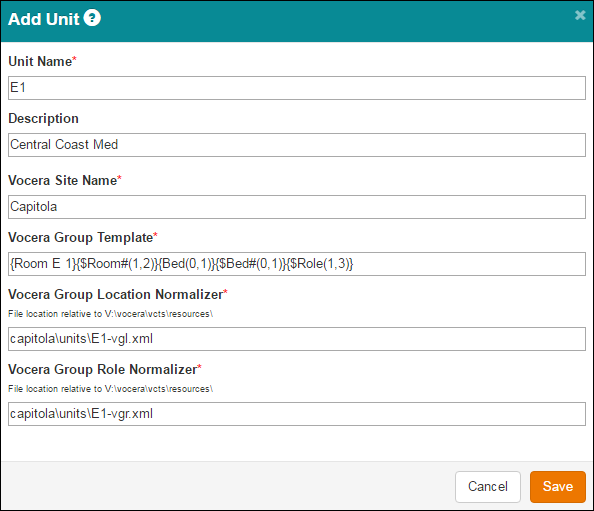Image resolution: width=594 pixels, height=511 pixels.
Task: Close the Add Unit dialog
Action: (x=580, y=15)
